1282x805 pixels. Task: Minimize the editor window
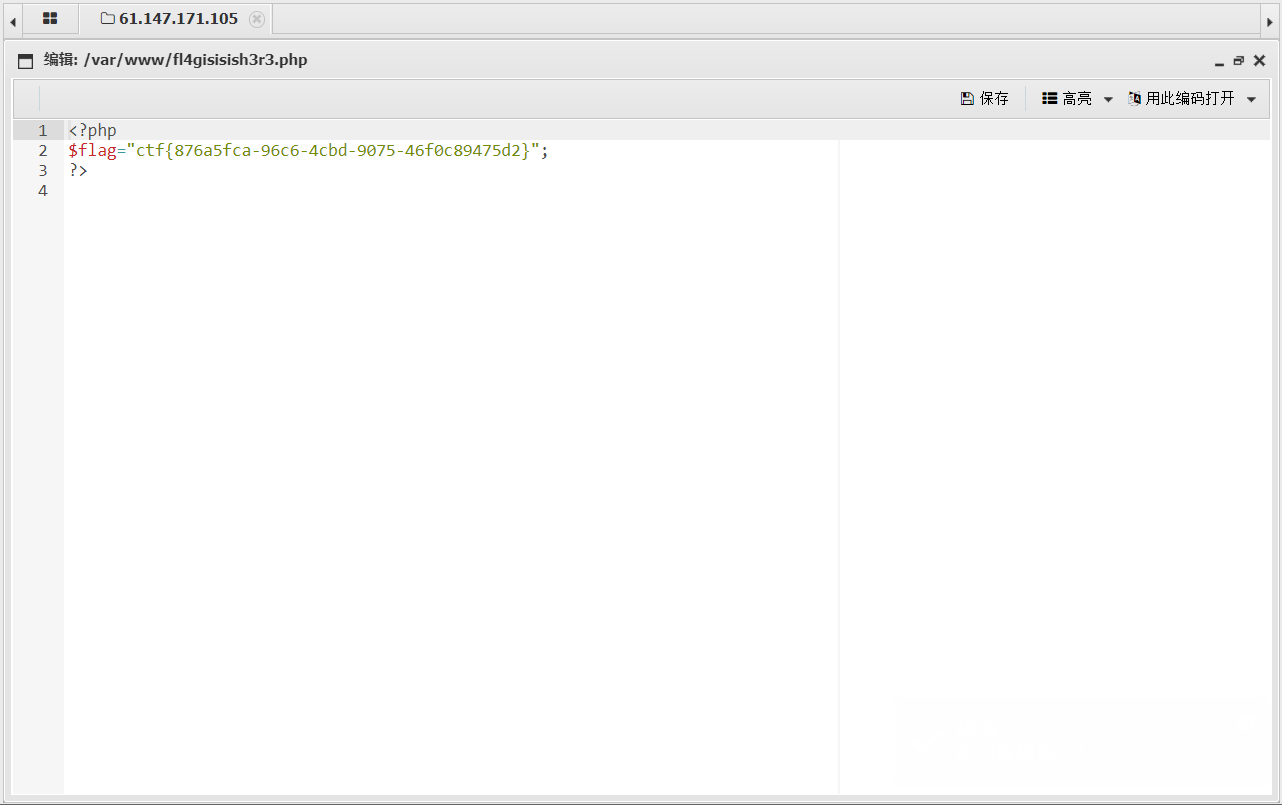pos(1219,62)
